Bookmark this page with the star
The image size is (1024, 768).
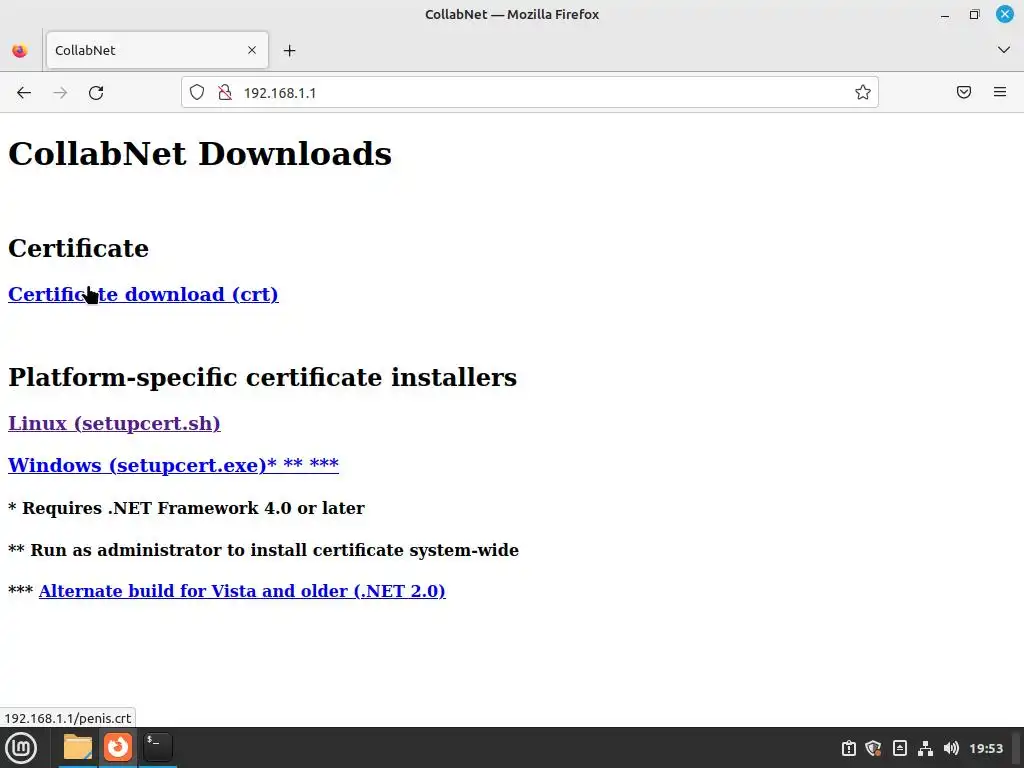pyautogui.click(x=863, y=92)
